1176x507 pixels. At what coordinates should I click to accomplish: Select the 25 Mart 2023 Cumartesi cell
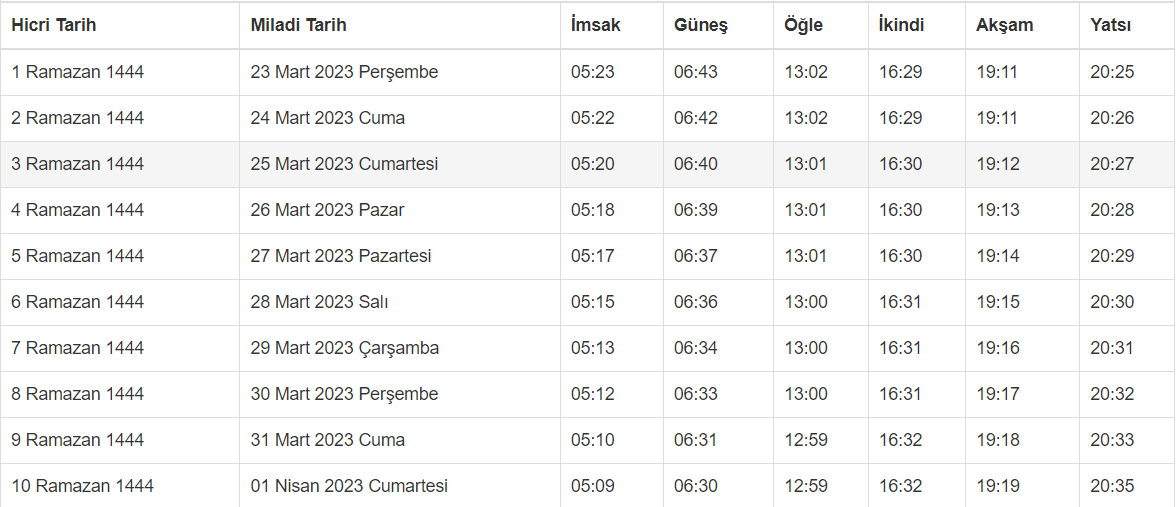click(344, 164)
